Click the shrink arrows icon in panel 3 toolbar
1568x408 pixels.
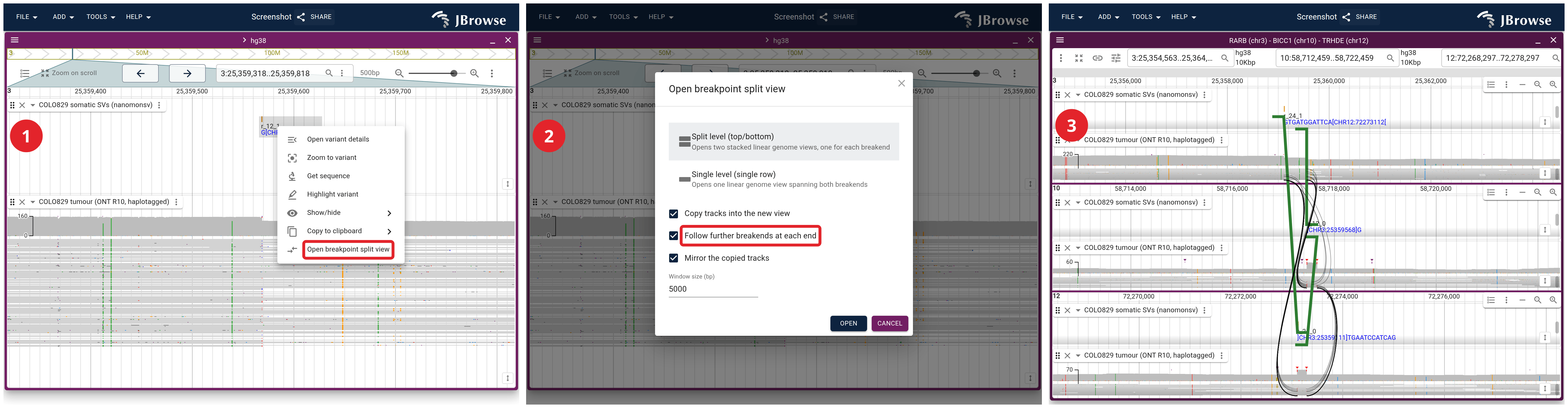pos(1079,58)
